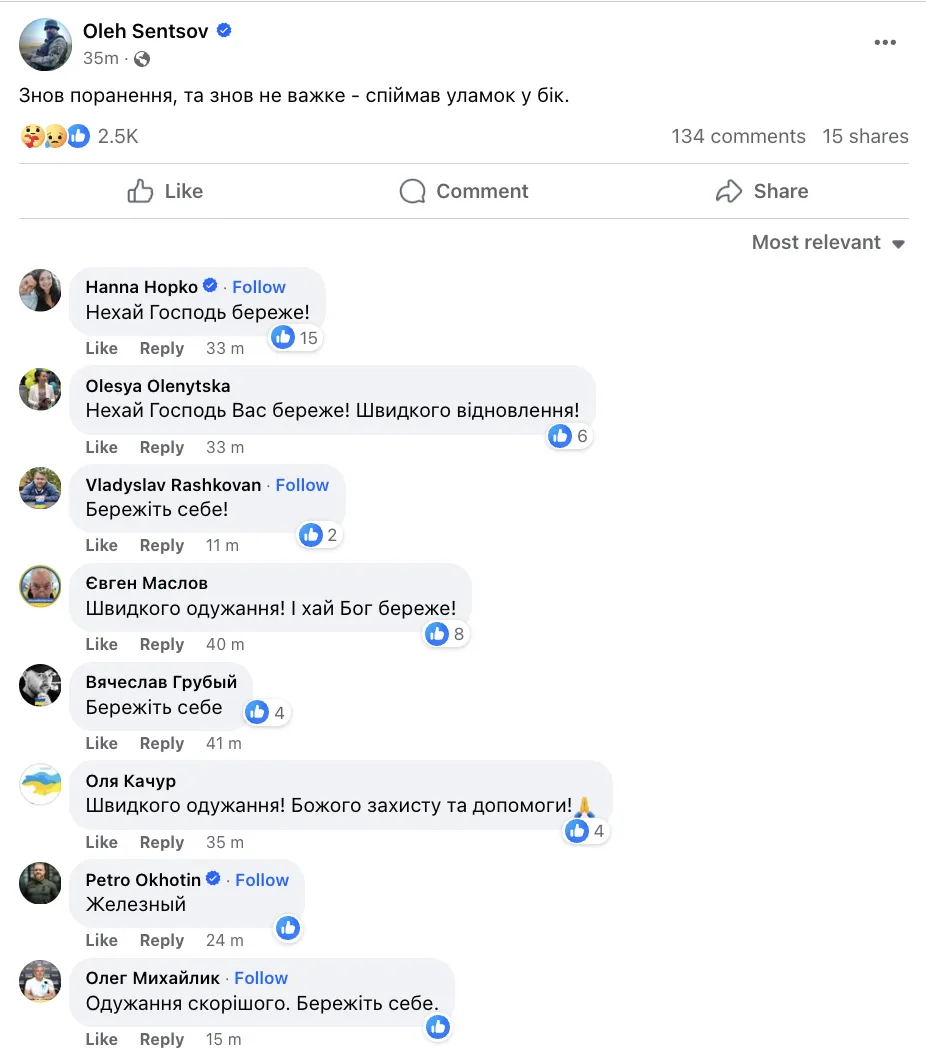
Task: Click the Share arrow icon
Action: [729, 191]
